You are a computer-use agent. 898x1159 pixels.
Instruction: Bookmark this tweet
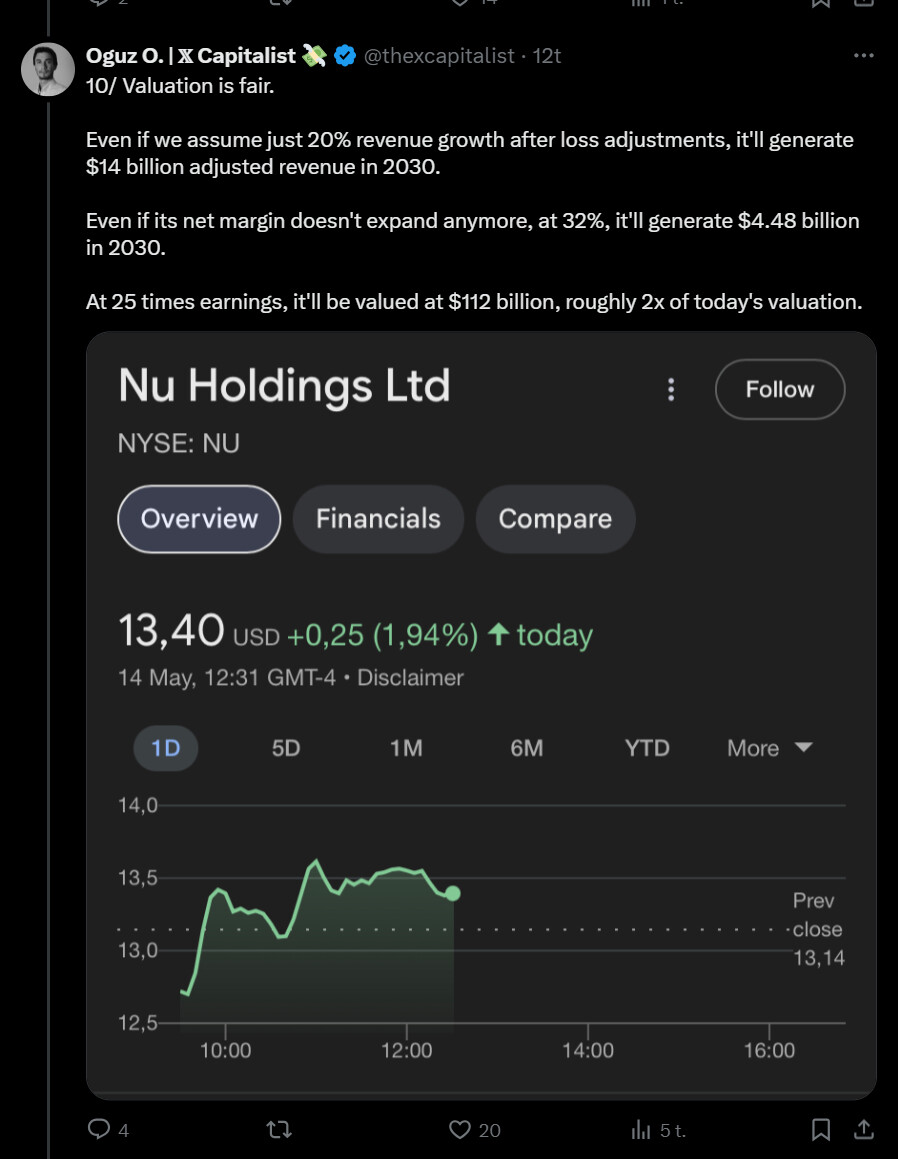[x=821, y=1129]
